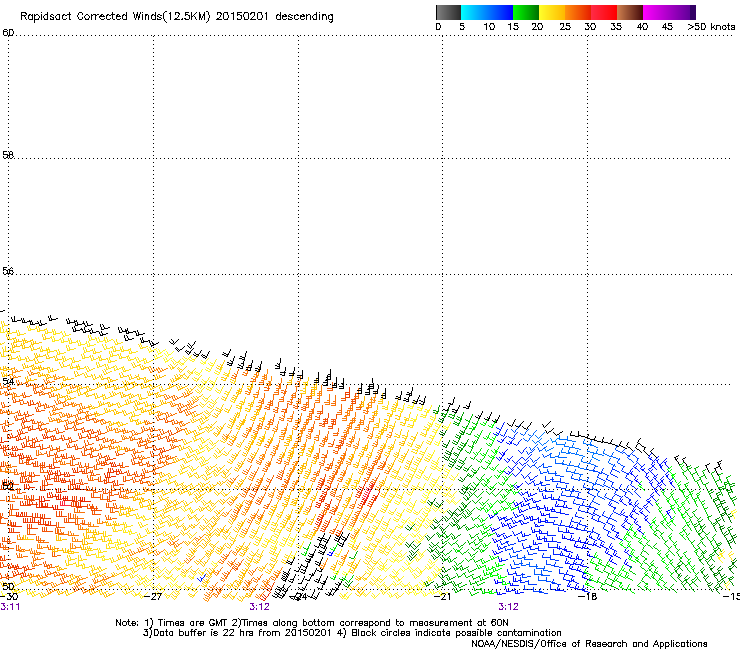The width and height of the screenshot is (740, 650).
Task: Click the latitude label '54'
Action: tap(8, 381)
